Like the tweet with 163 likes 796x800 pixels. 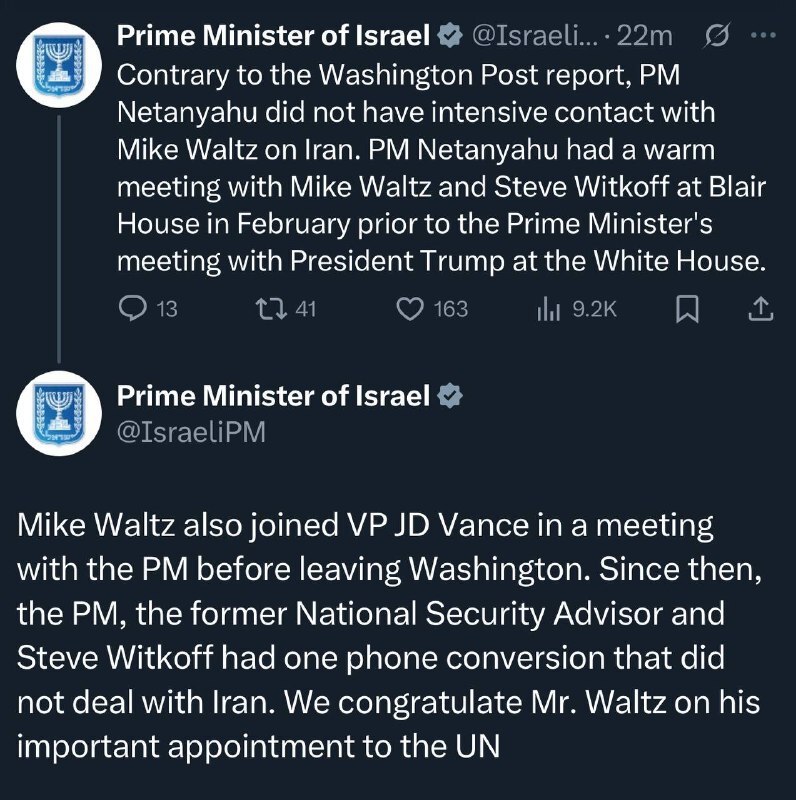click(410, 309)
